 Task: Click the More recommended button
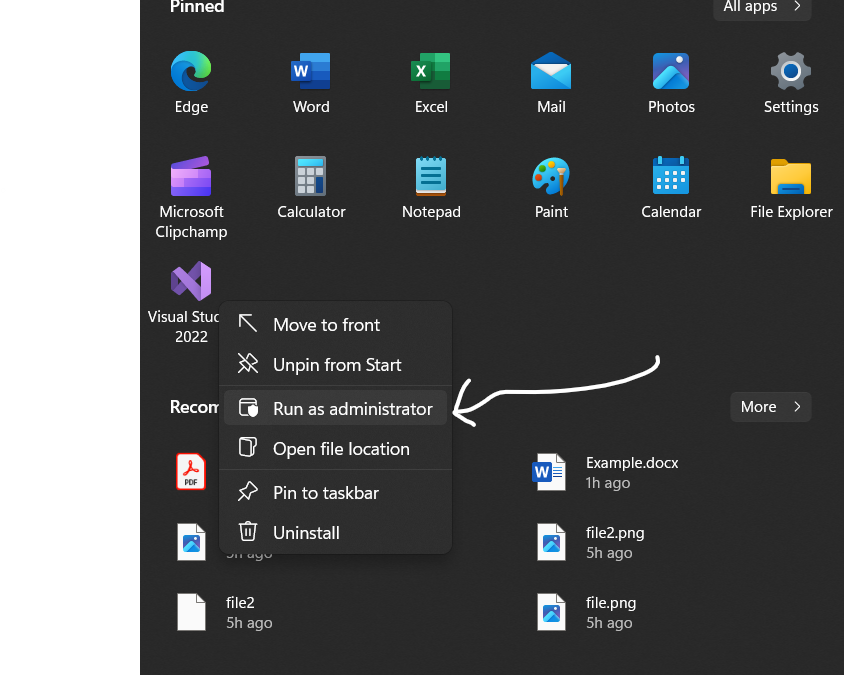pos(770,407)
